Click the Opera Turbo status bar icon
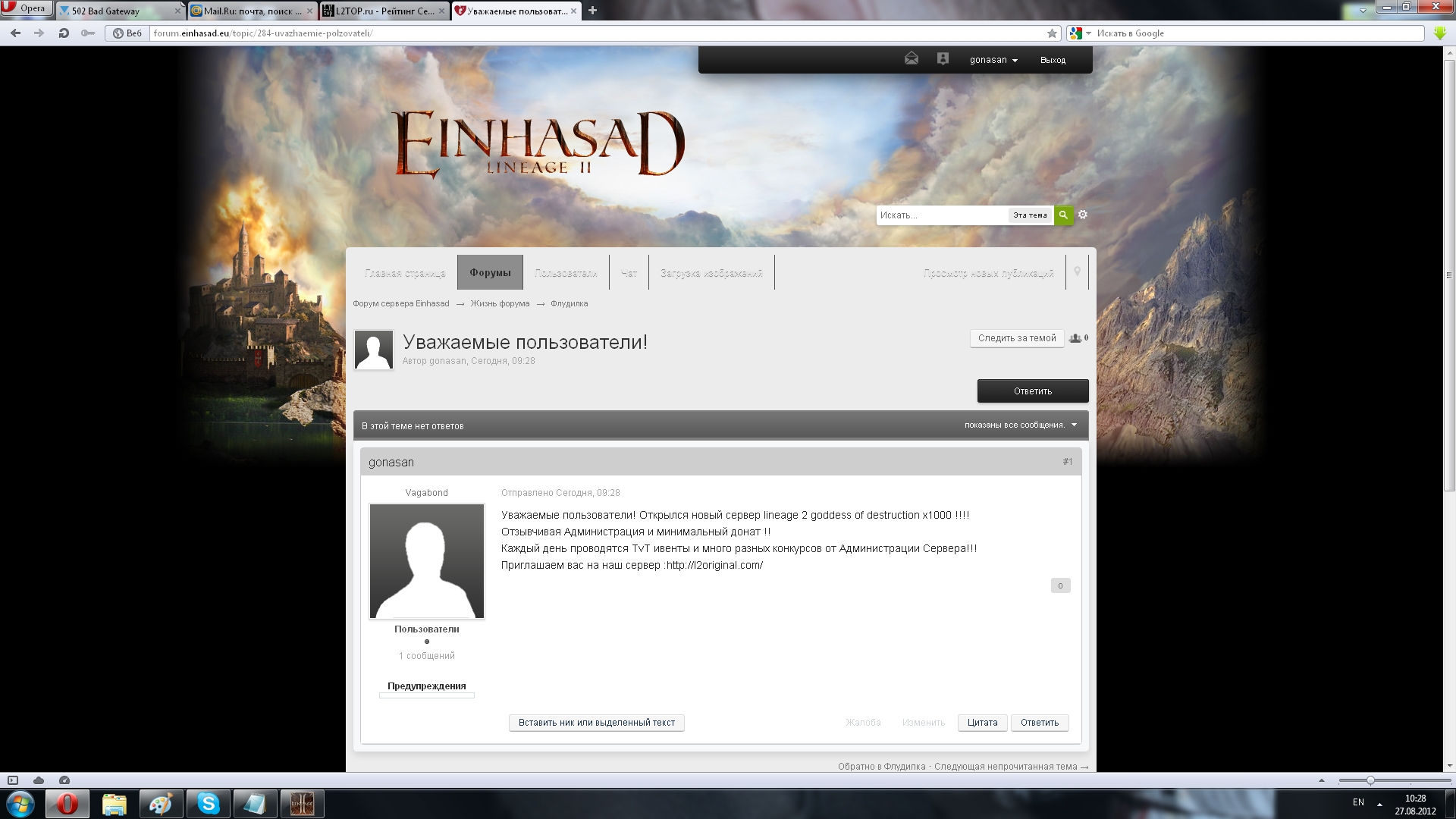The image size is (1456, 819). [64, 780]
